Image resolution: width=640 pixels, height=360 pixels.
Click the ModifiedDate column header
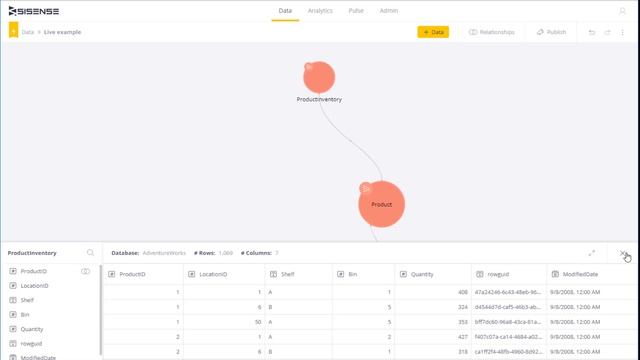click(x=592, y=274)
